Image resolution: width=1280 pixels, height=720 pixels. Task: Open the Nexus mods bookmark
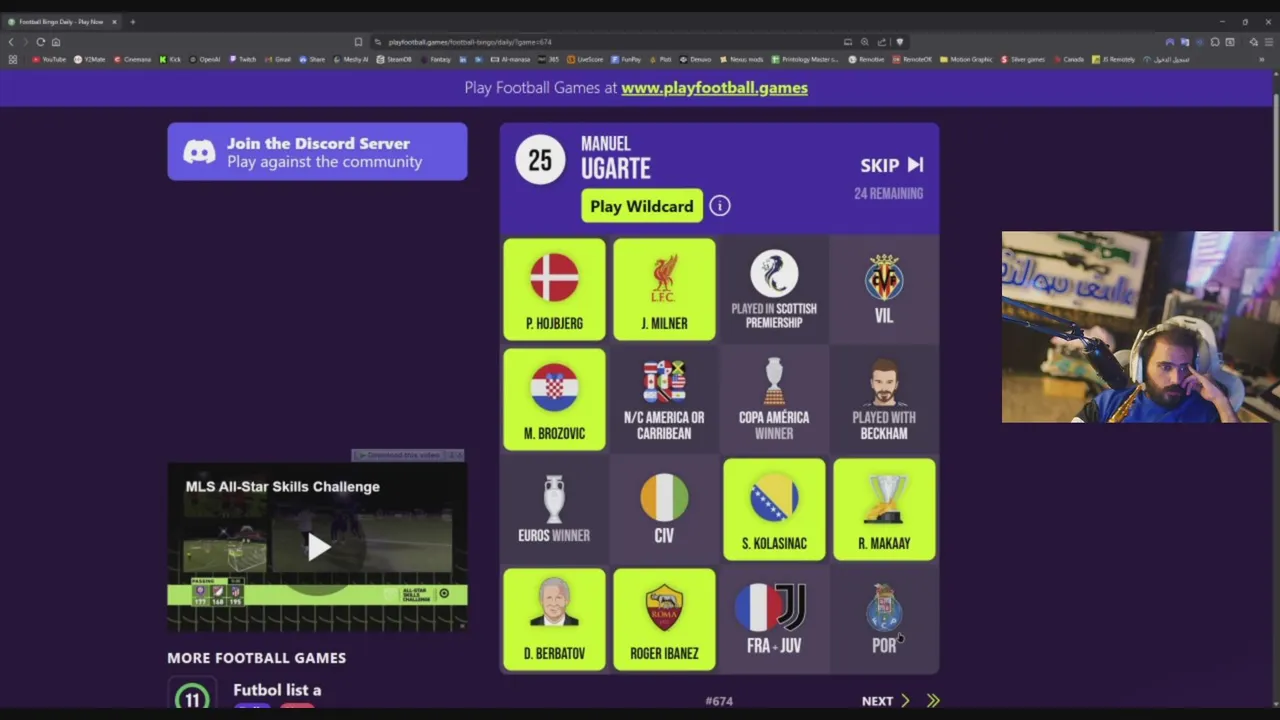click(x=743, y=59)
